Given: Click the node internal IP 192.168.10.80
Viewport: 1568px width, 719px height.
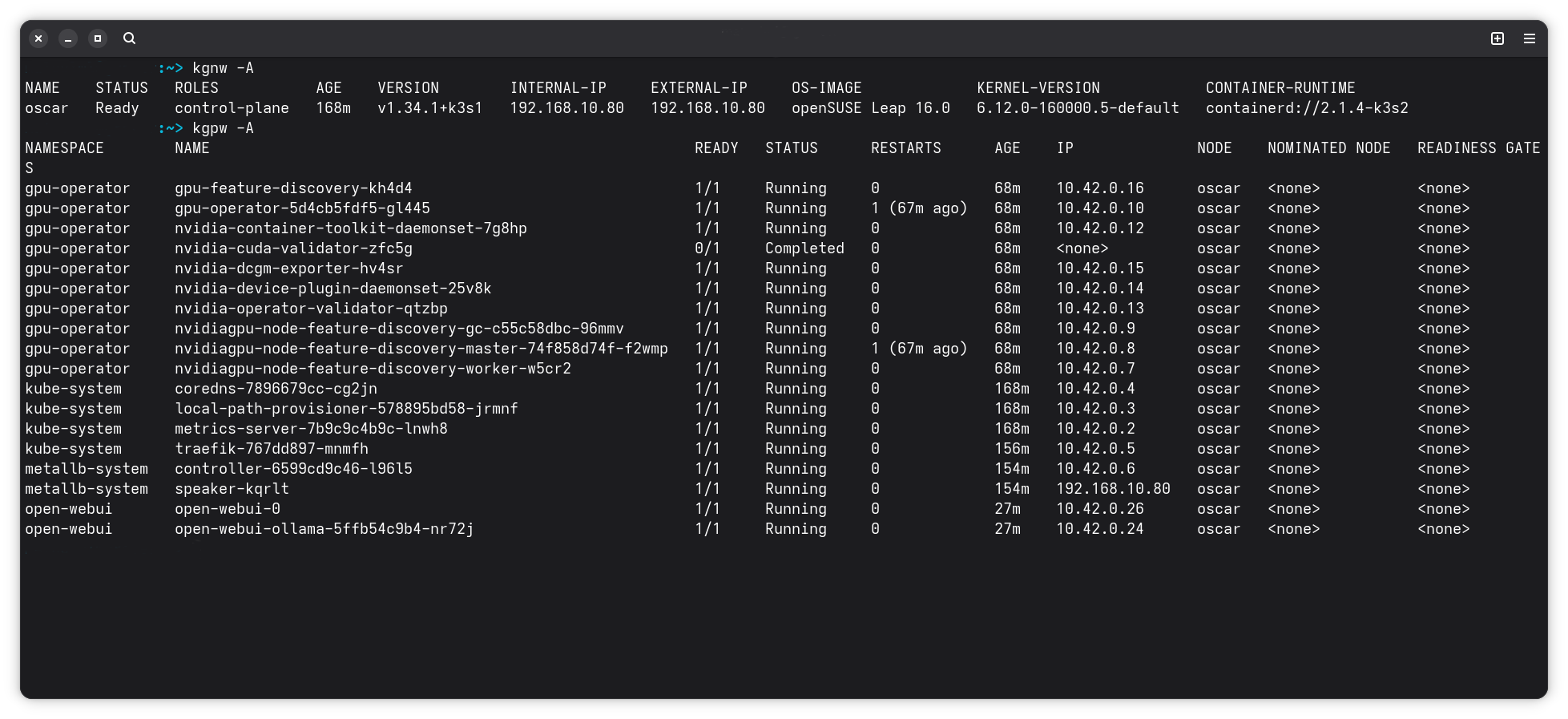Looking at the screenshot, I should click(566, 108).
